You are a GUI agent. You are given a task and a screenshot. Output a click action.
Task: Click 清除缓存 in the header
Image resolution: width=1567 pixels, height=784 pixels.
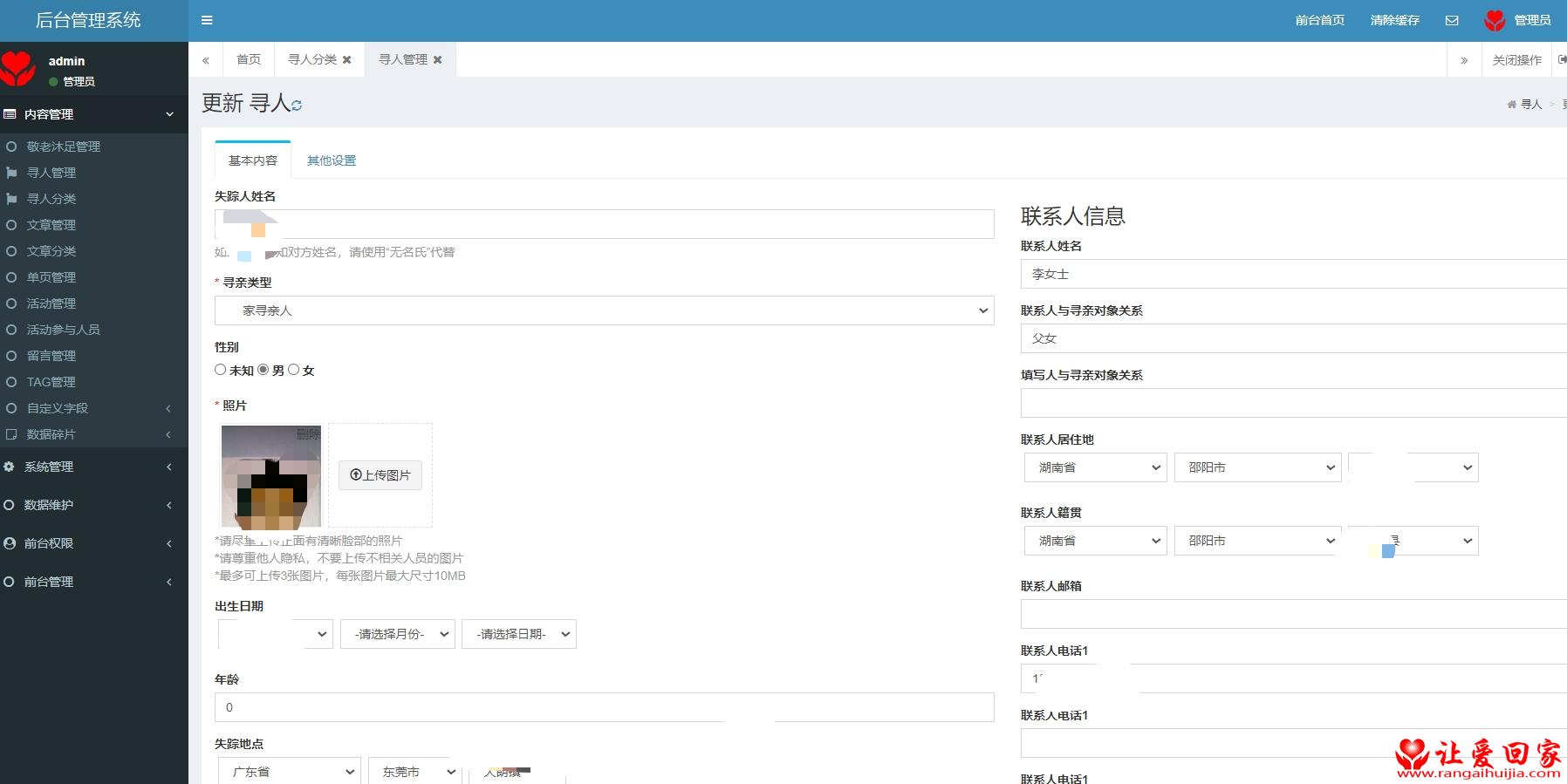[x=1395, y=20]
